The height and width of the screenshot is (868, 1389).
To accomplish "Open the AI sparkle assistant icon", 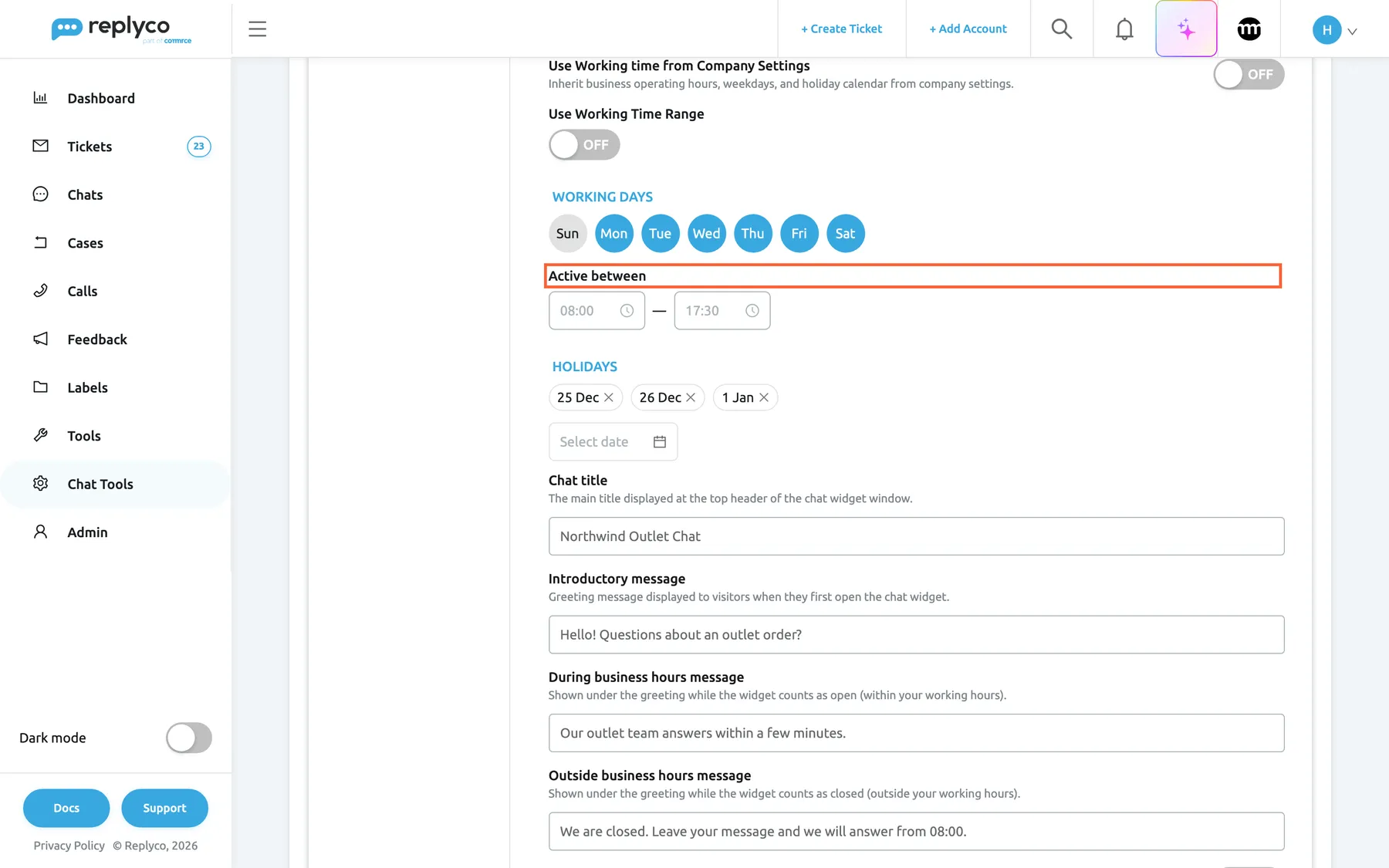I will (x=1186, y=29).
